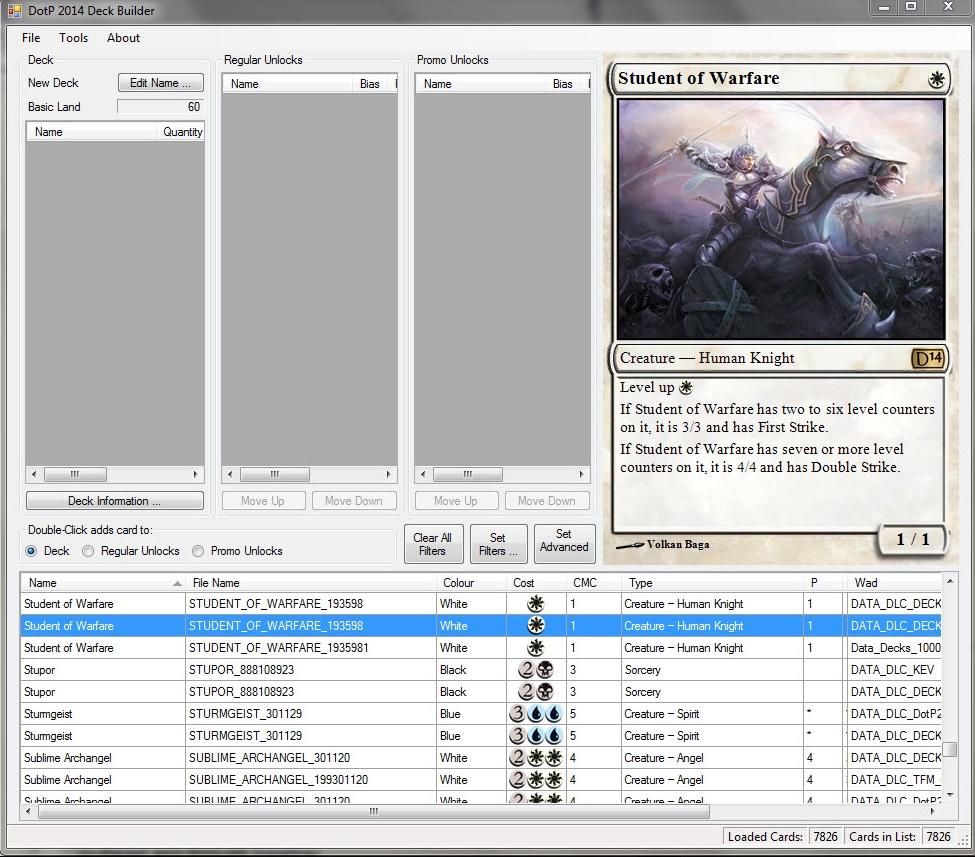Sort card list by File Name column

310,583
